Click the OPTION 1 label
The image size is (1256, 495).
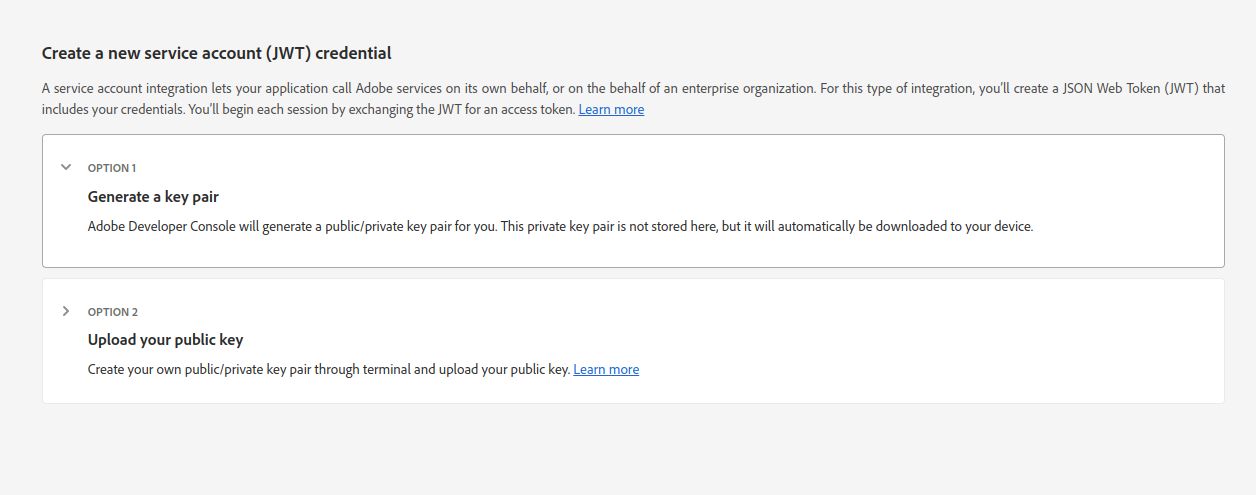point(112,168)
